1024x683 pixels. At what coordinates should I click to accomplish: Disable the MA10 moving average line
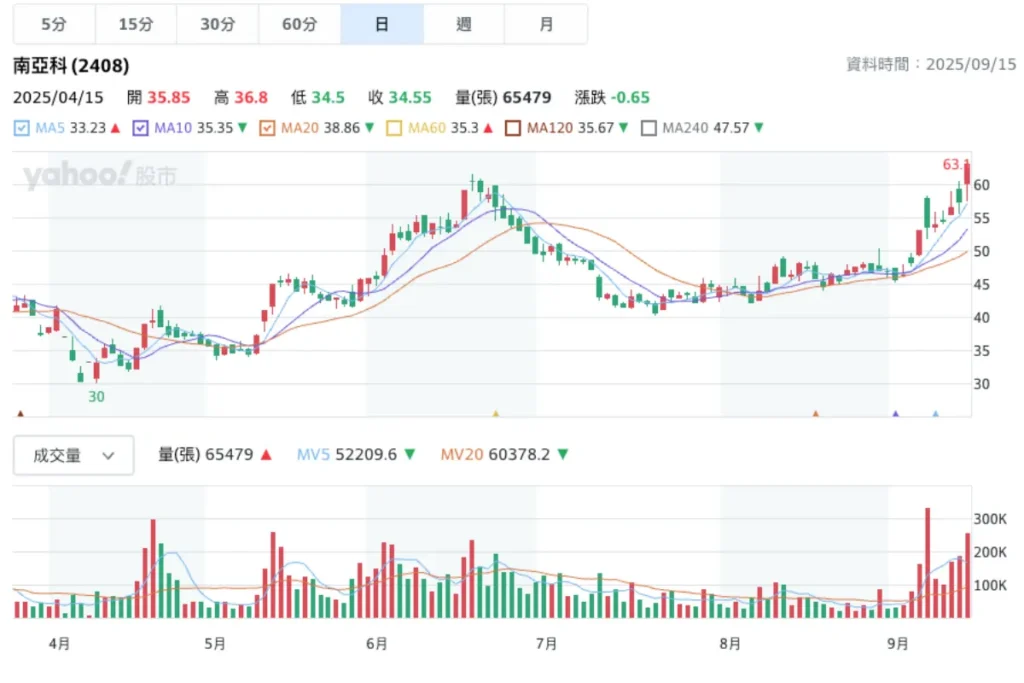pos(140,128)
